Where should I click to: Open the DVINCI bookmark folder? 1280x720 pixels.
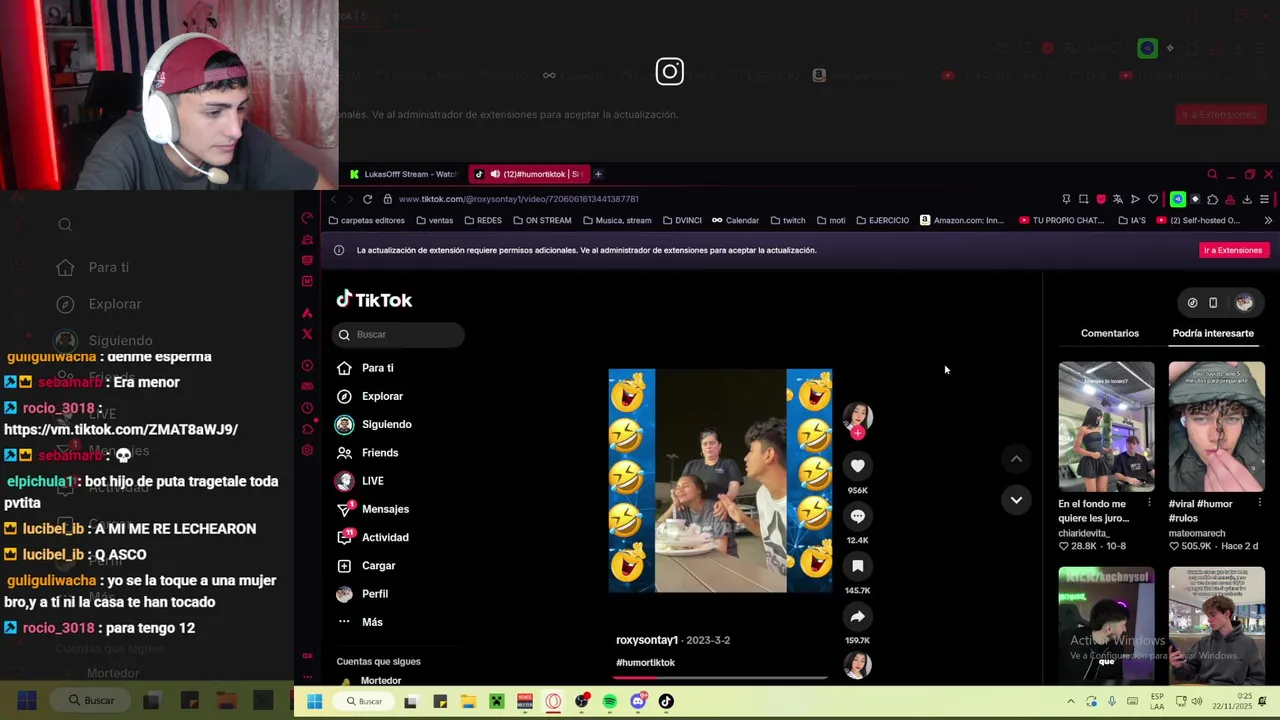[682, 220]
